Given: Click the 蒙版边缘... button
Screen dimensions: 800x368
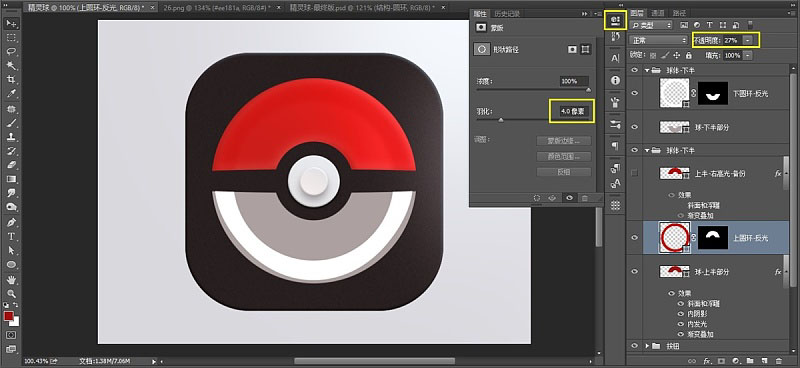Looking at the screenshot, I should [564, 141].
